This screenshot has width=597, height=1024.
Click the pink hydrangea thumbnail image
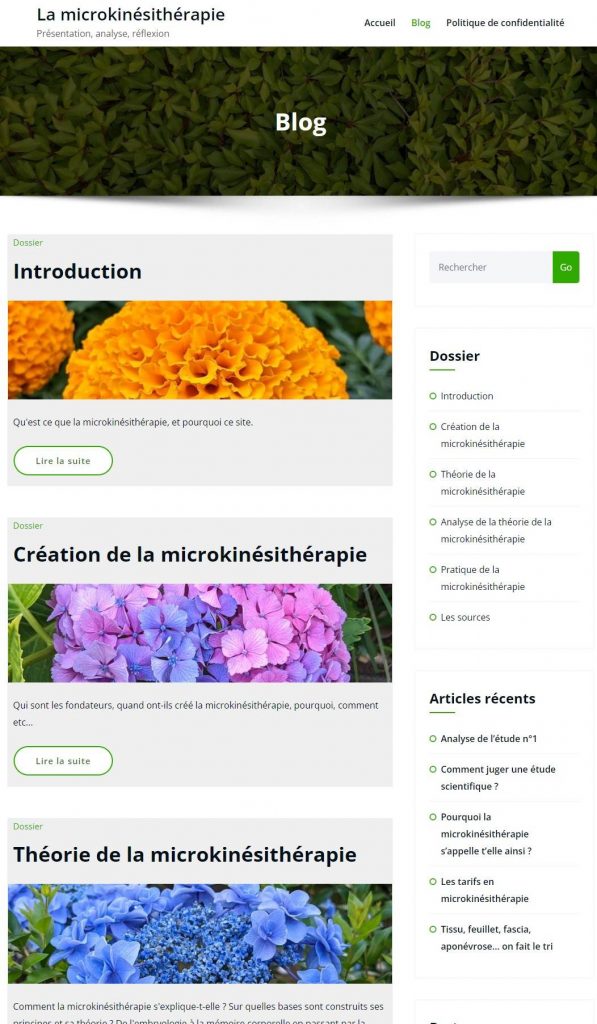tap(200, 633)
